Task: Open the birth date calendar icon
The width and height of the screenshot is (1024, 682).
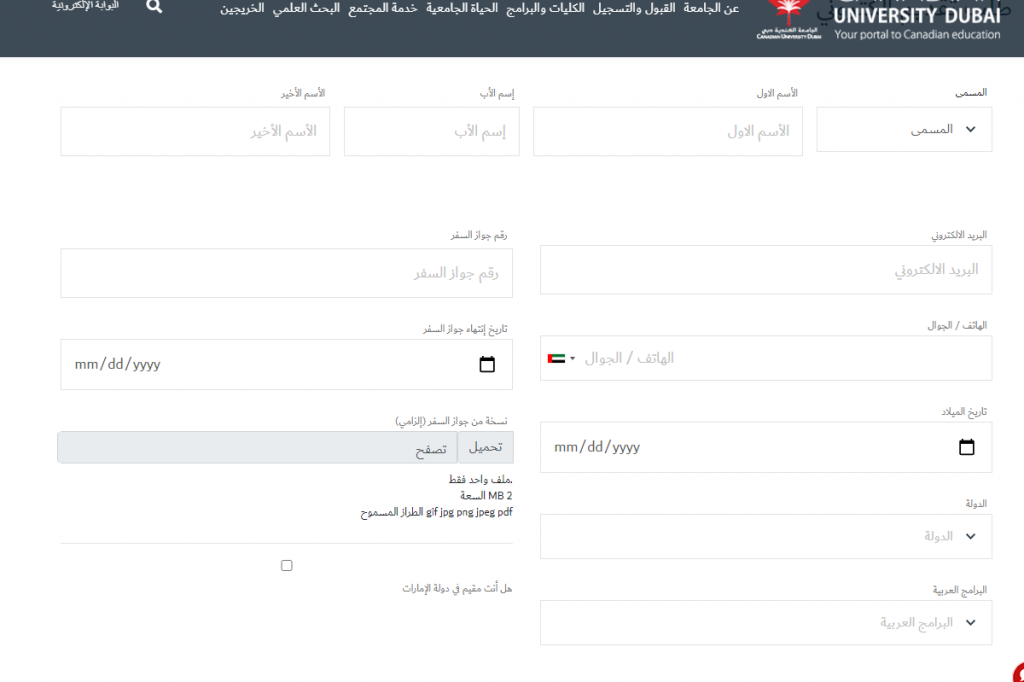Action: click(966, 447)
